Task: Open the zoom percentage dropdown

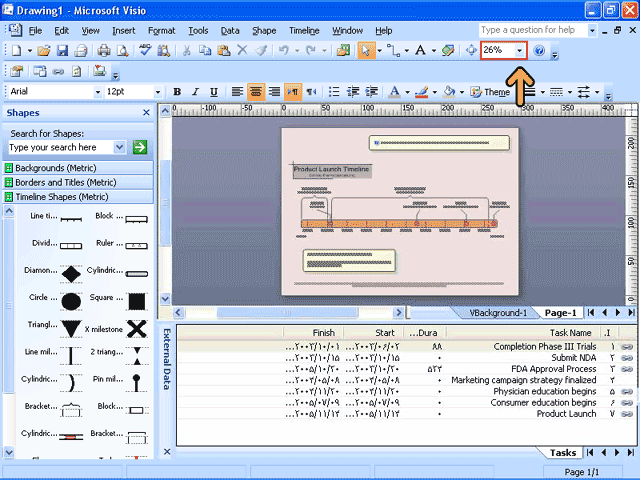Action: pyautogui.click(x=520, y=50)
